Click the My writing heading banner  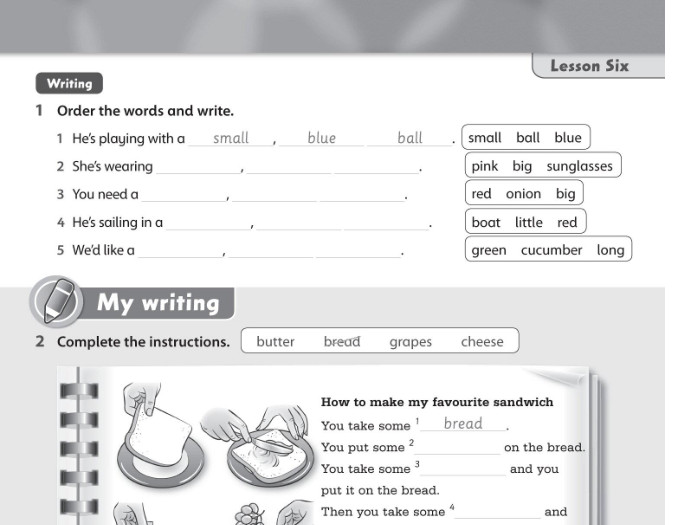[157, 303]
